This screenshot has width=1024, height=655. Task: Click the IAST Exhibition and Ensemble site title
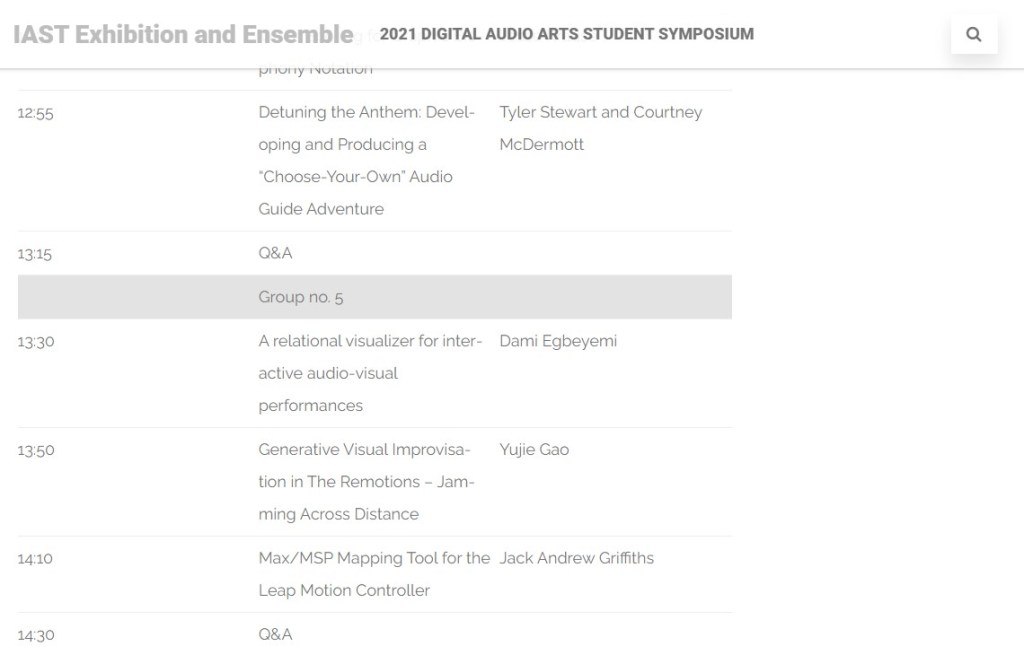183,35
